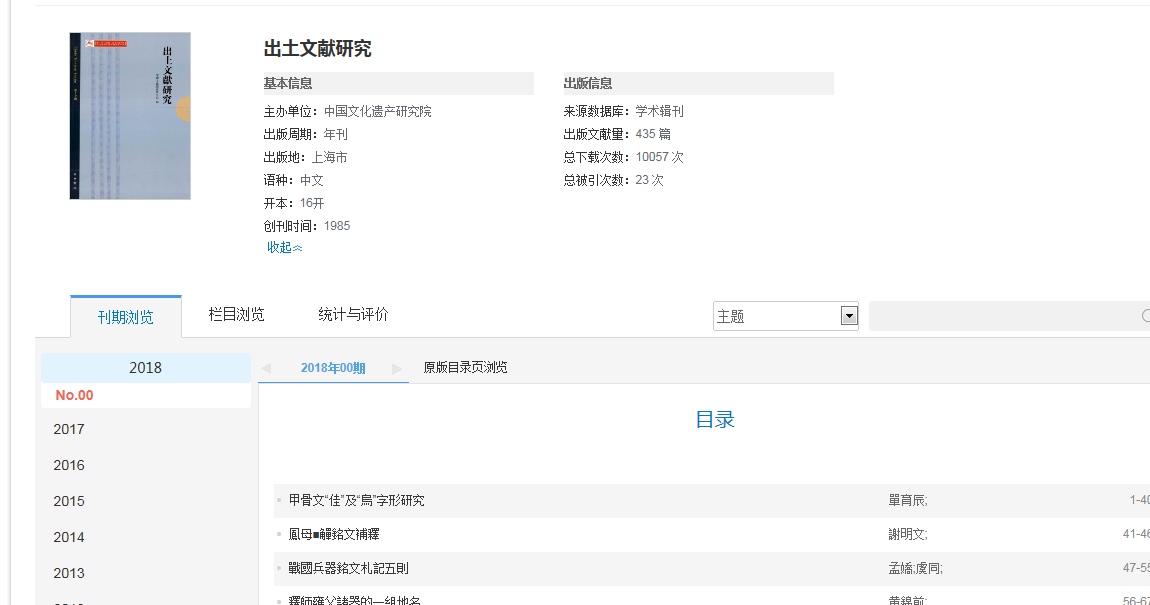
Task: Open article 戰國兵器銘文札記五則
Action: pyautogui.click(x=349, y=568)
